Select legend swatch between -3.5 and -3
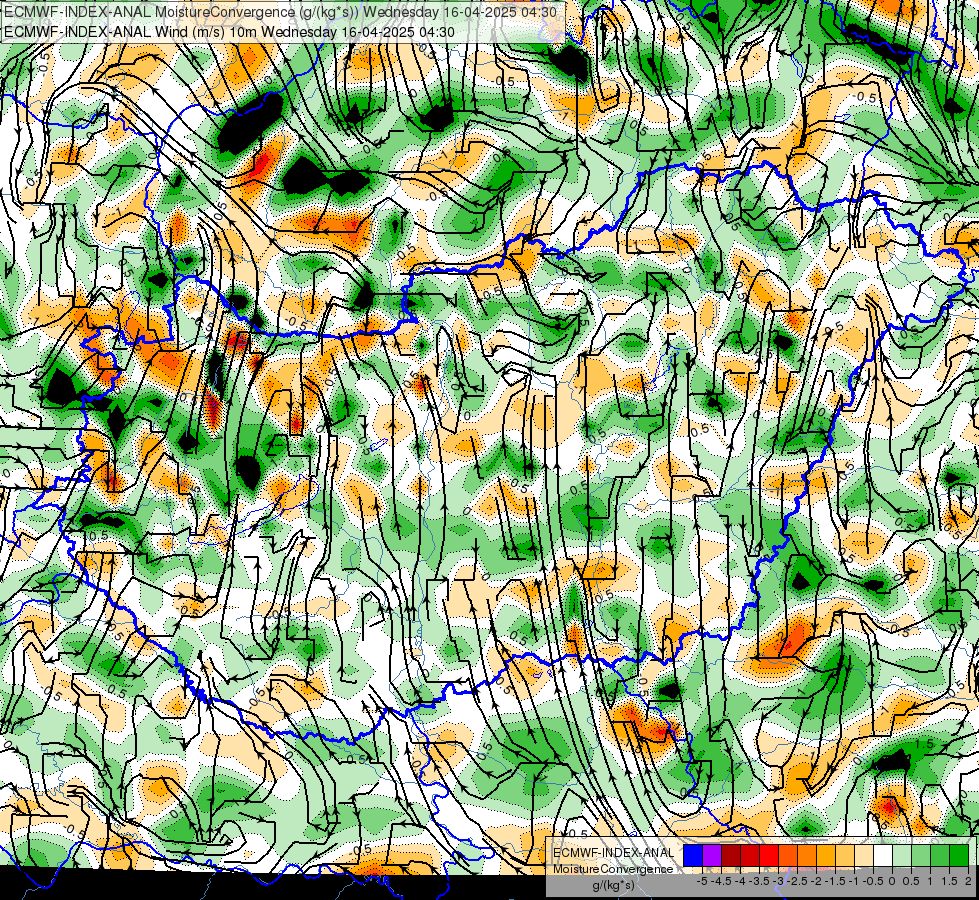 [x=769, y=855]
